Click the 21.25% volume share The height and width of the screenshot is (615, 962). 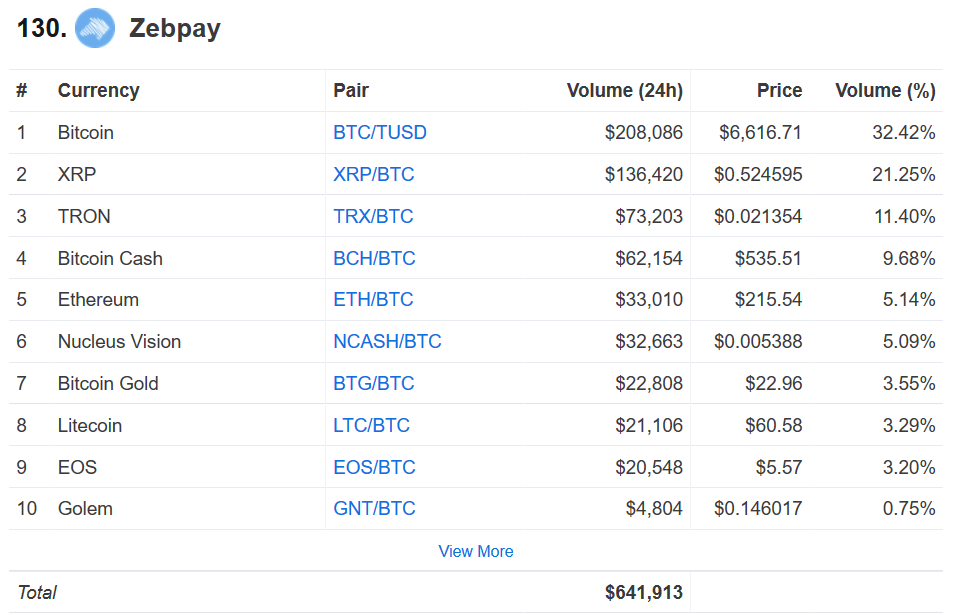pyautogui.click(x=904, y=174)
